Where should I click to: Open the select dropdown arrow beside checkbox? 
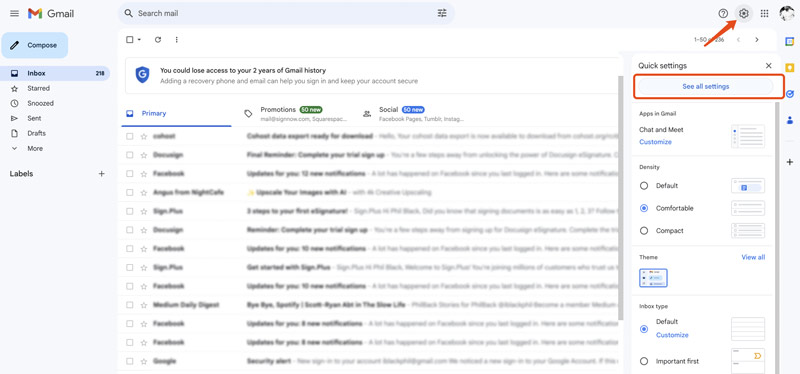[139, 39]
